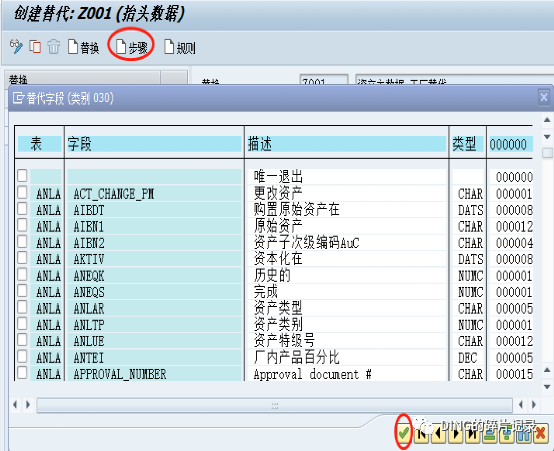Click the dialog title bar menu icon
The height and width of the screenshot is (451, 554).
click(18, 98)
